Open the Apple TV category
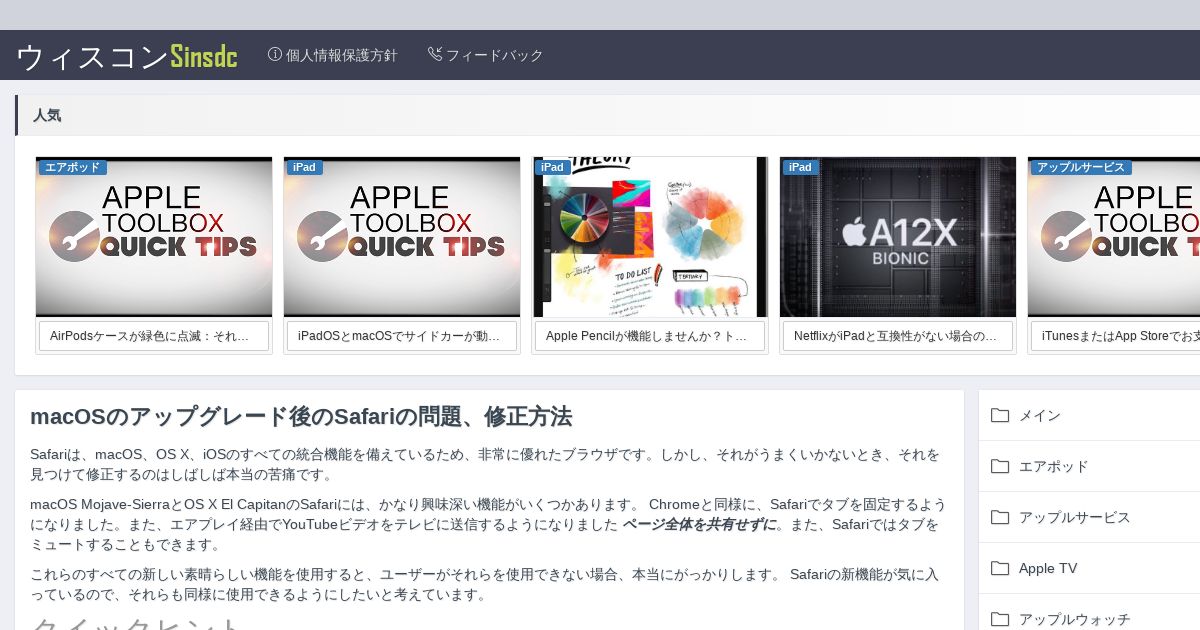Image resolution: width=1200 pixels, height=630 pixels. point(1048,568)
